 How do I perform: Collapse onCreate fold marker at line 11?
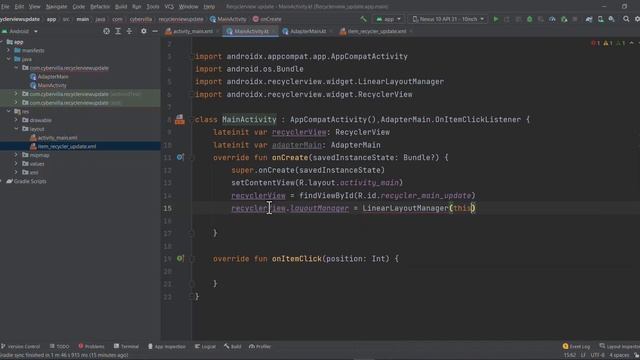coord(191,158)
